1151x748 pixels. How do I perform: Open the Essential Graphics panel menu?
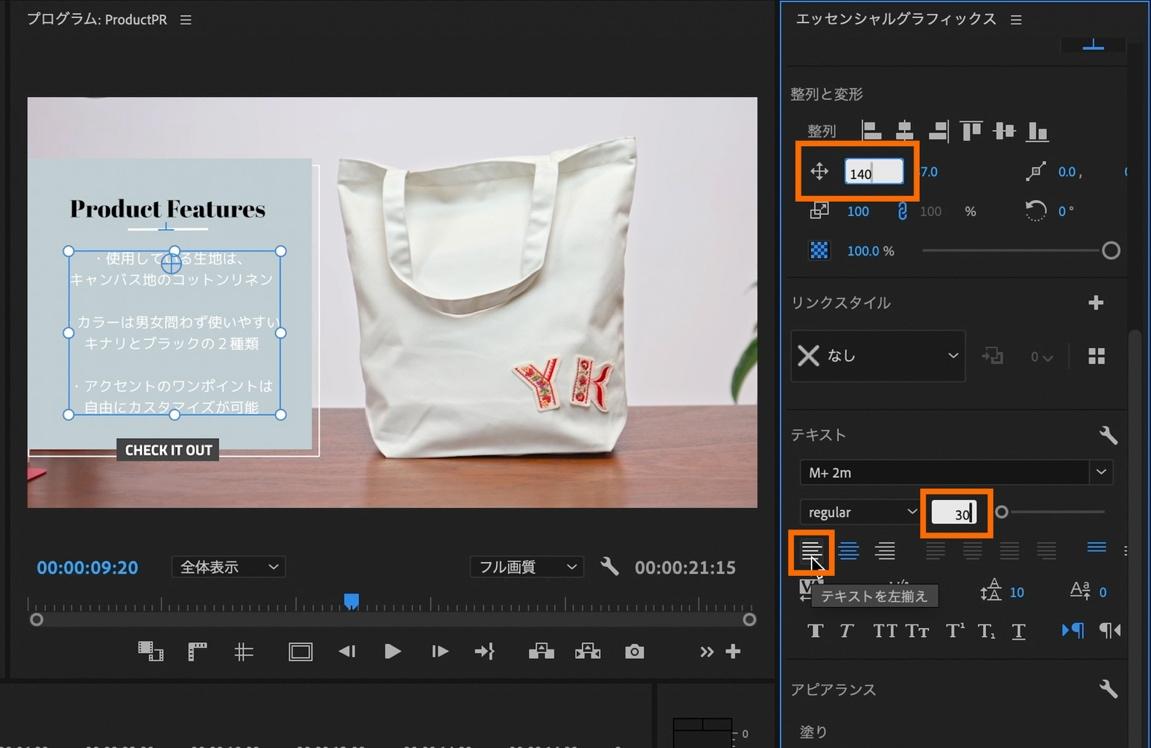(x=1016, y=20)
